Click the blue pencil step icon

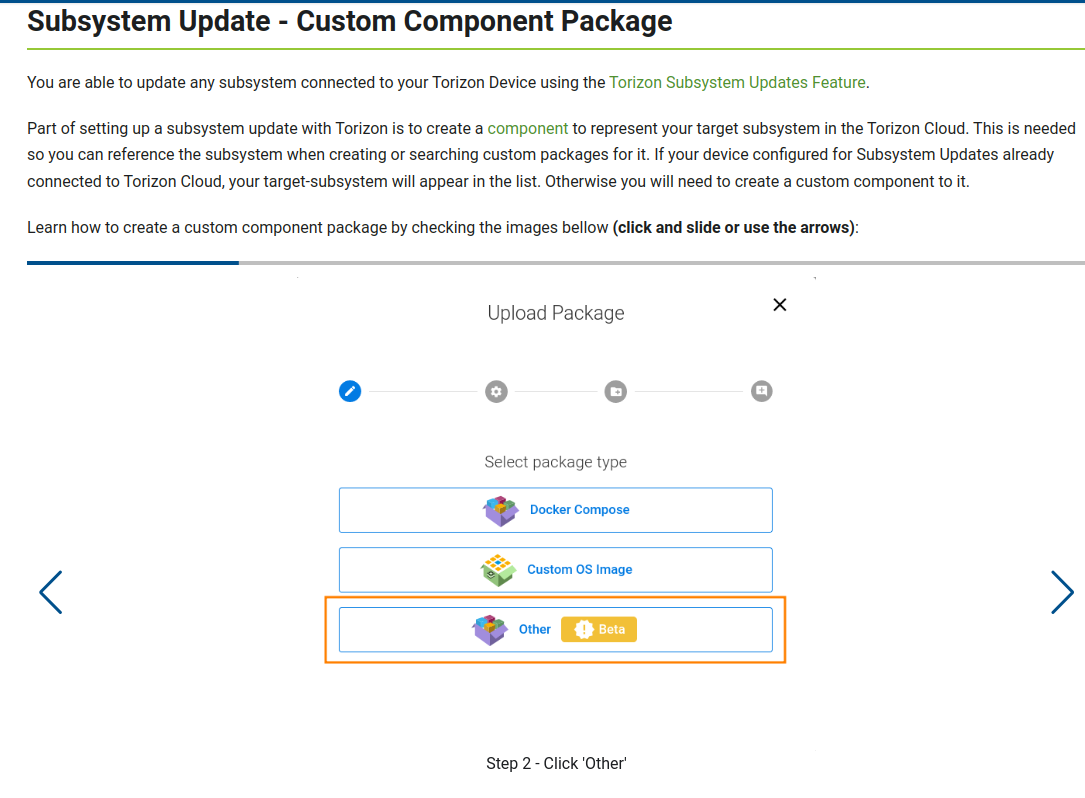point(349,391)
